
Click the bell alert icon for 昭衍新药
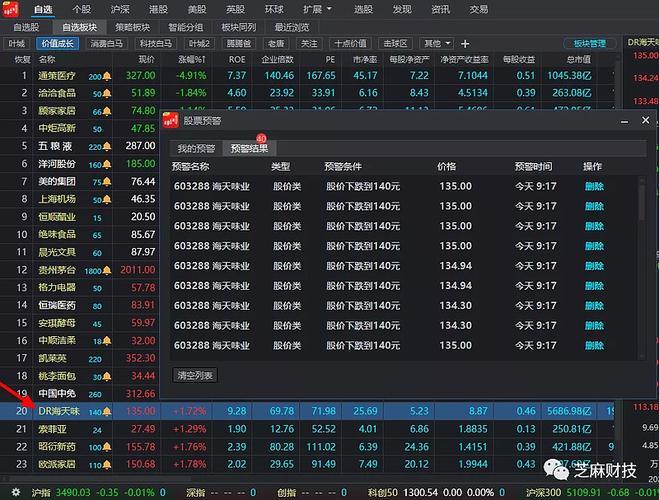point(107,447)
